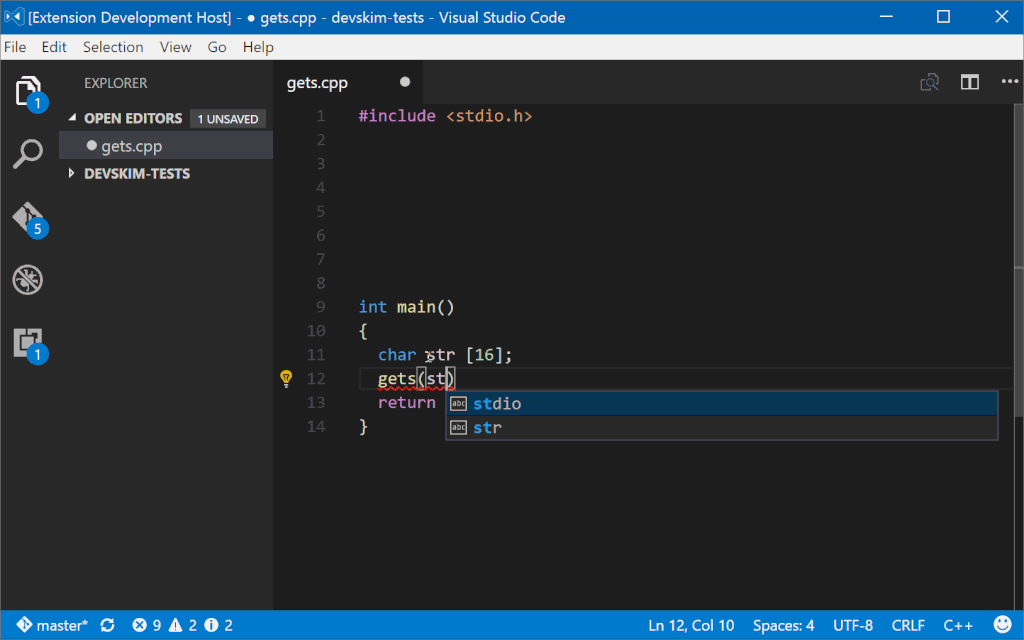Click the EXPLORER panel heading
The width and height of the screenshot is (1024, 640).
(x=116, y=83)
